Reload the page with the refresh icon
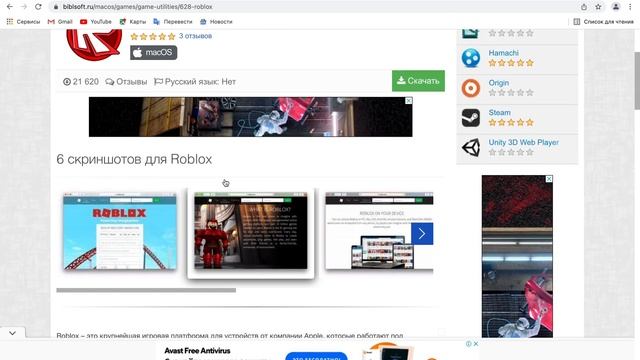640x360 pixels. point(38,7)
